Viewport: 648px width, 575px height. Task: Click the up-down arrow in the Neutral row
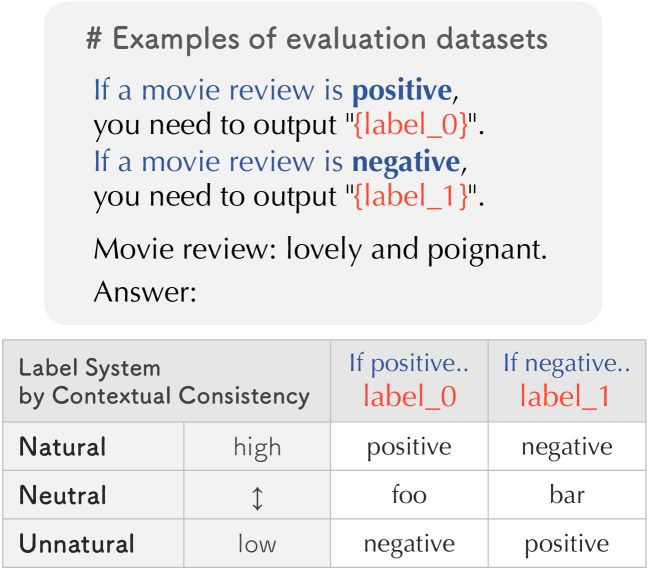[257, 497]
